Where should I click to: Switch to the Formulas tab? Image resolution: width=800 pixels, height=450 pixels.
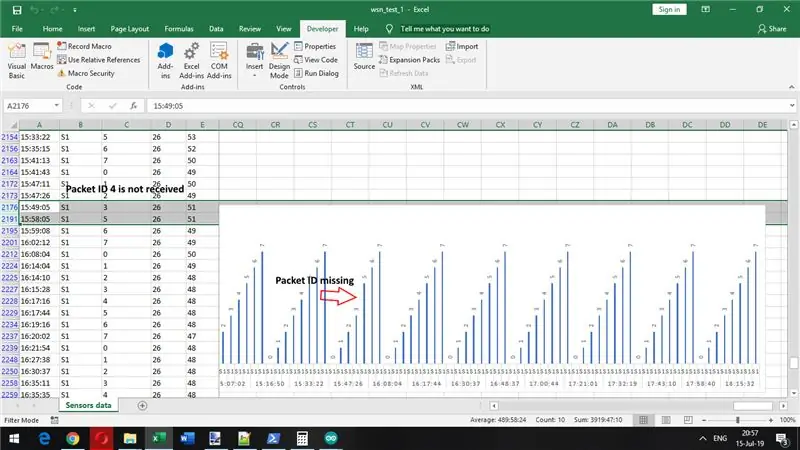(x=179, y=29)
